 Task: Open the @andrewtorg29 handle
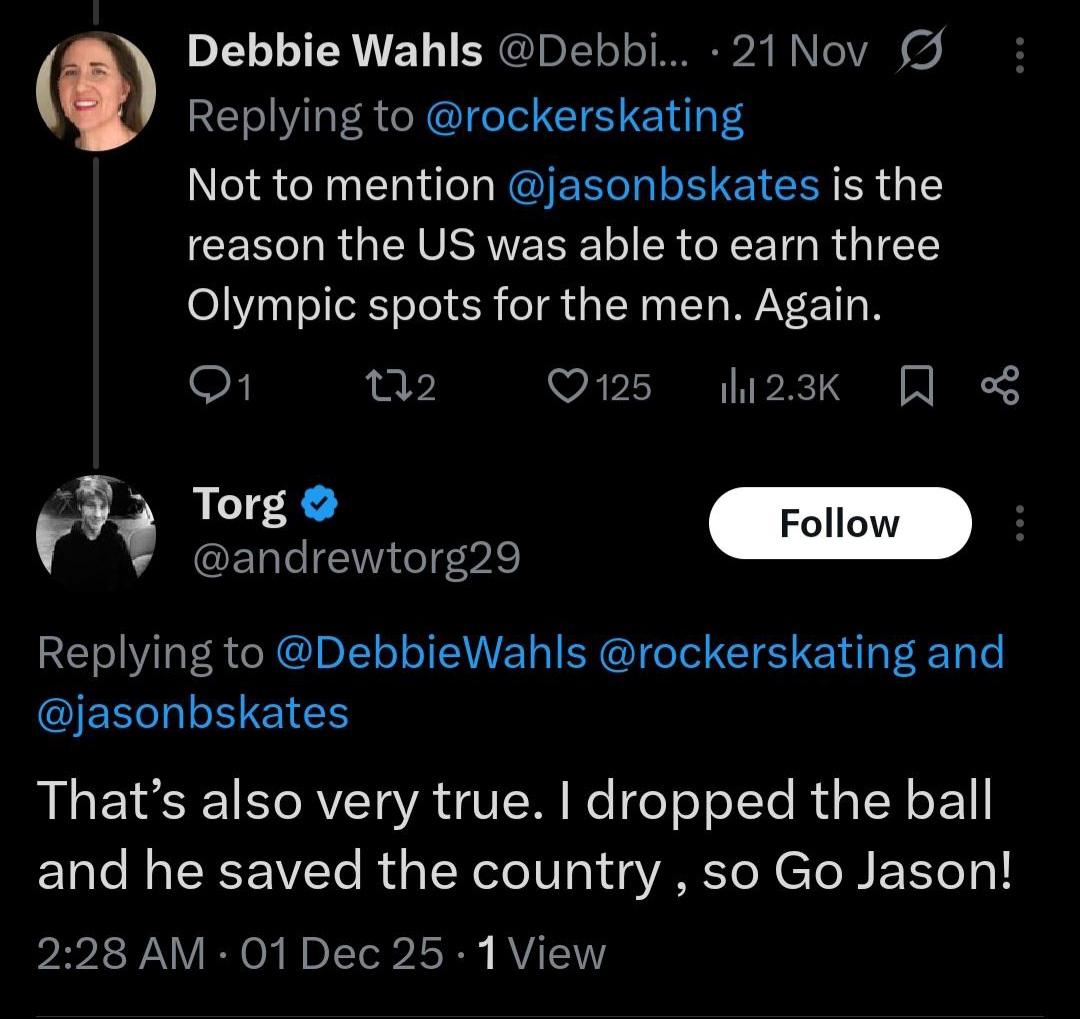(x=355, y=558)
